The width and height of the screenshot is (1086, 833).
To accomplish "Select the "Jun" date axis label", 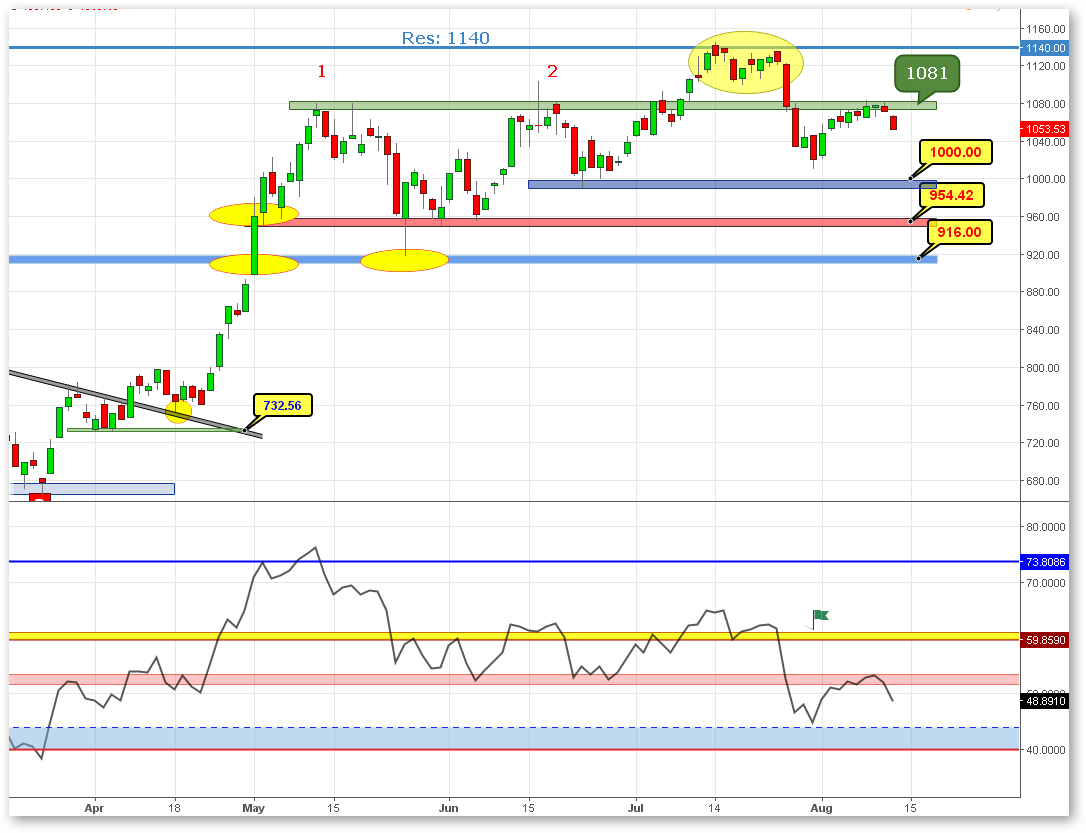I will coord(448,808).
